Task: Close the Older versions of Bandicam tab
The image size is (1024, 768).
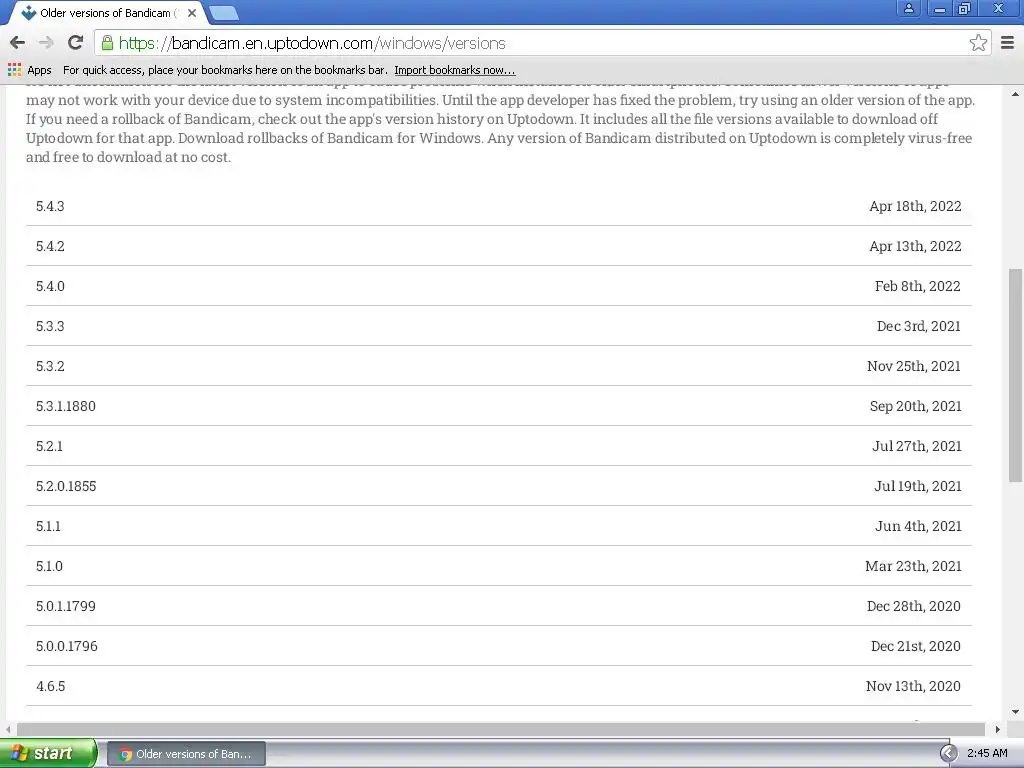Action: point(191,13)
